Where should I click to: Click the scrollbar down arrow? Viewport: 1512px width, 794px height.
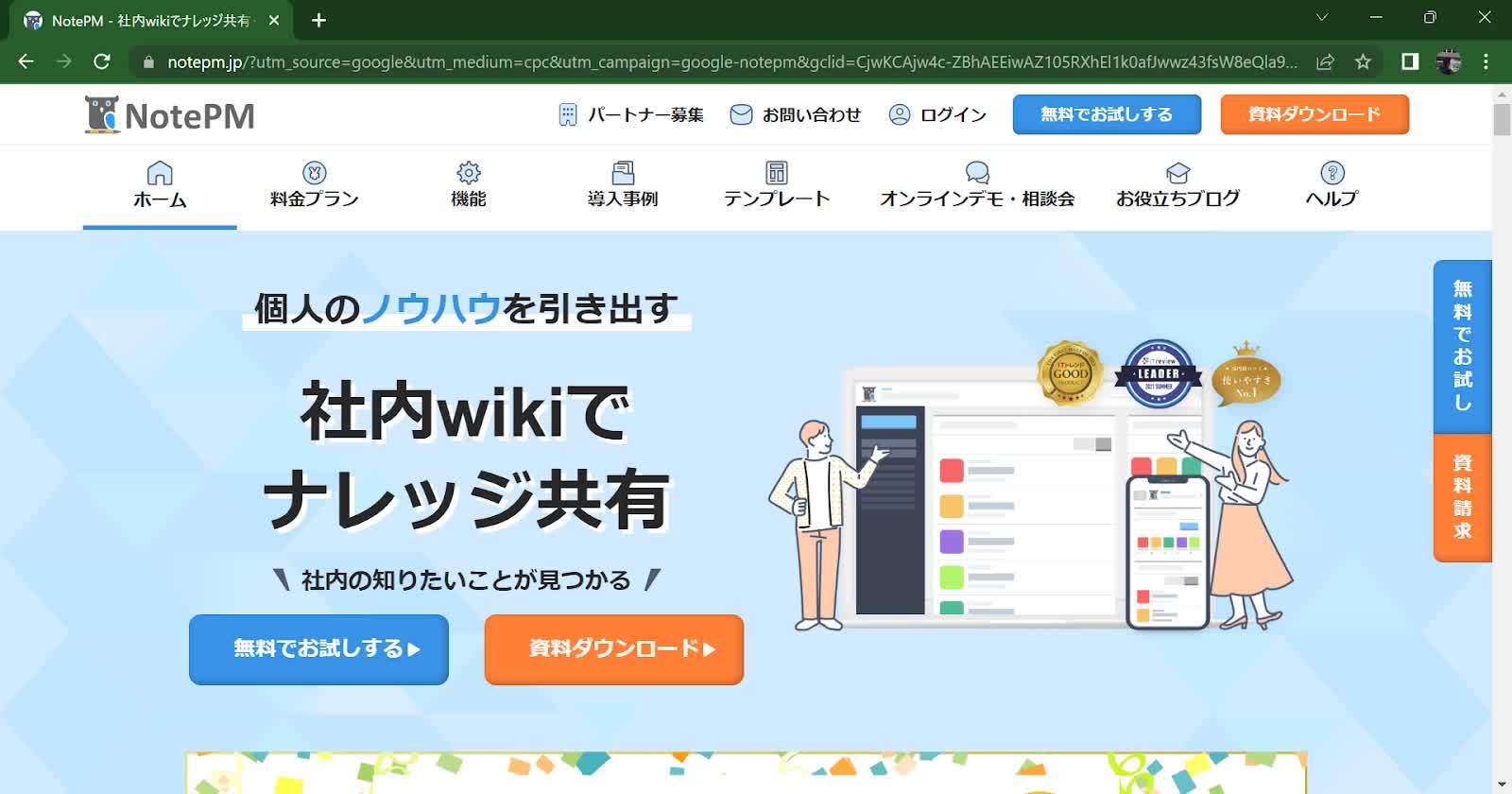(1502, 785)
